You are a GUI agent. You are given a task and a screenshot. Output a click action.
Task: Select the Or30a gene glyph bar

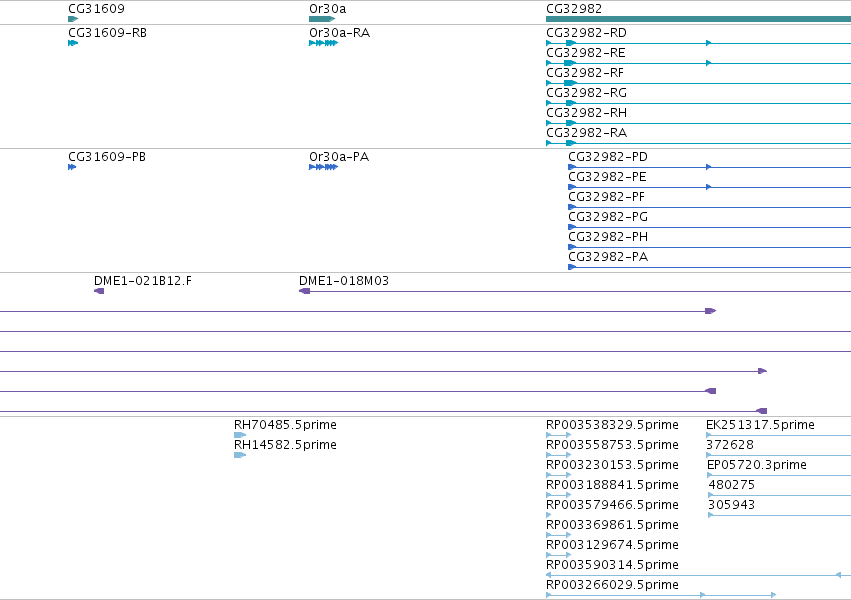coord(322,19)
